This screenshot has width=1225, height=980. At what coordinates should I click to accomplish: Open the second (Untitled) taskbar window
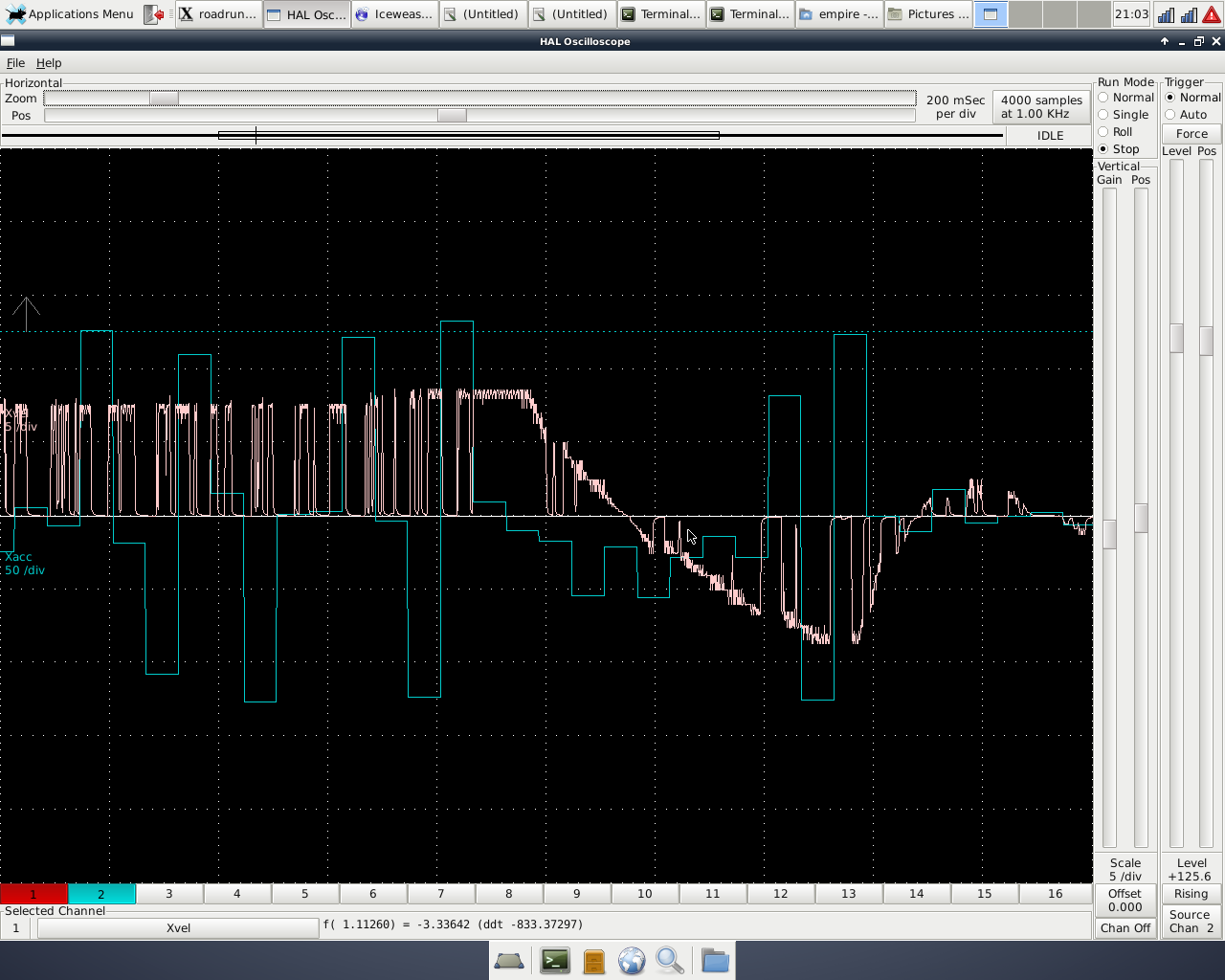click(x=571, y=14)
